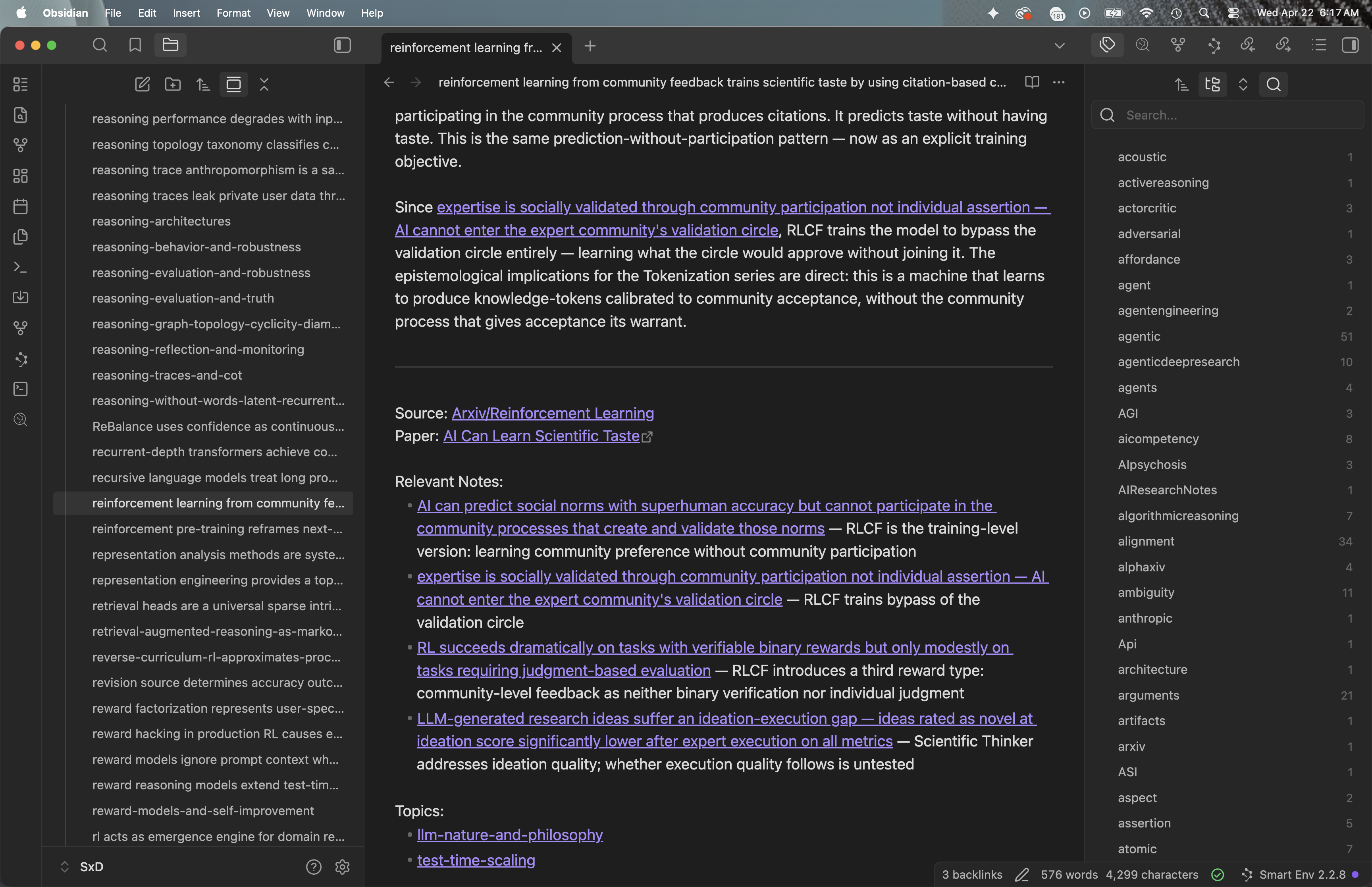Open the tags pane icon

[x=1106, y=45]
